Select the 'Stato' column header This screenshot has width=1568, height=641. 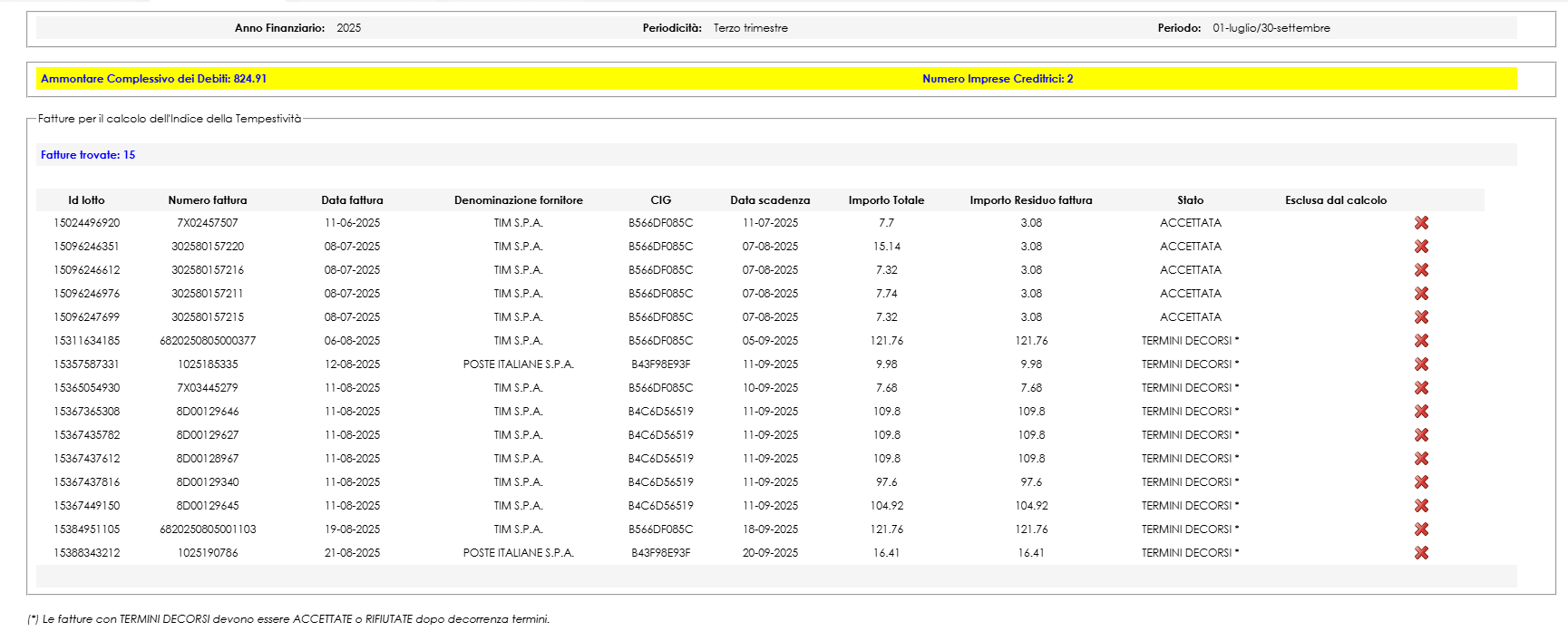[x=1190, y=200]
